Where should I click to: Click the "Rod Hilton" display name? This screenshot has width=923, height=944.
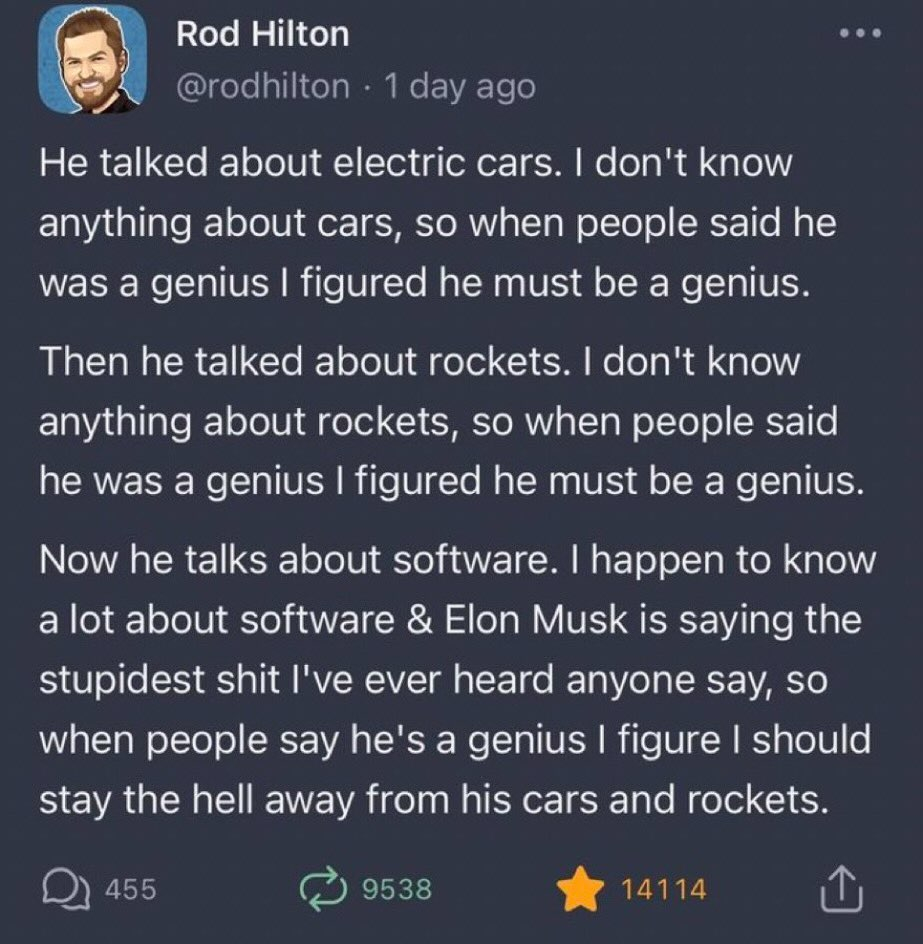(x=263, y=35)
